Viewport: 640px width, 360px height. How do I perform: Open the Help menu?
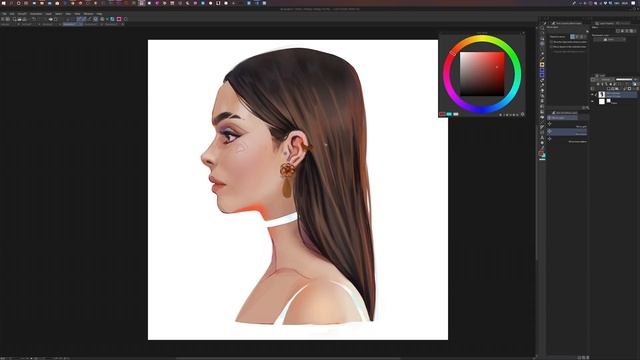click(99, 14)
